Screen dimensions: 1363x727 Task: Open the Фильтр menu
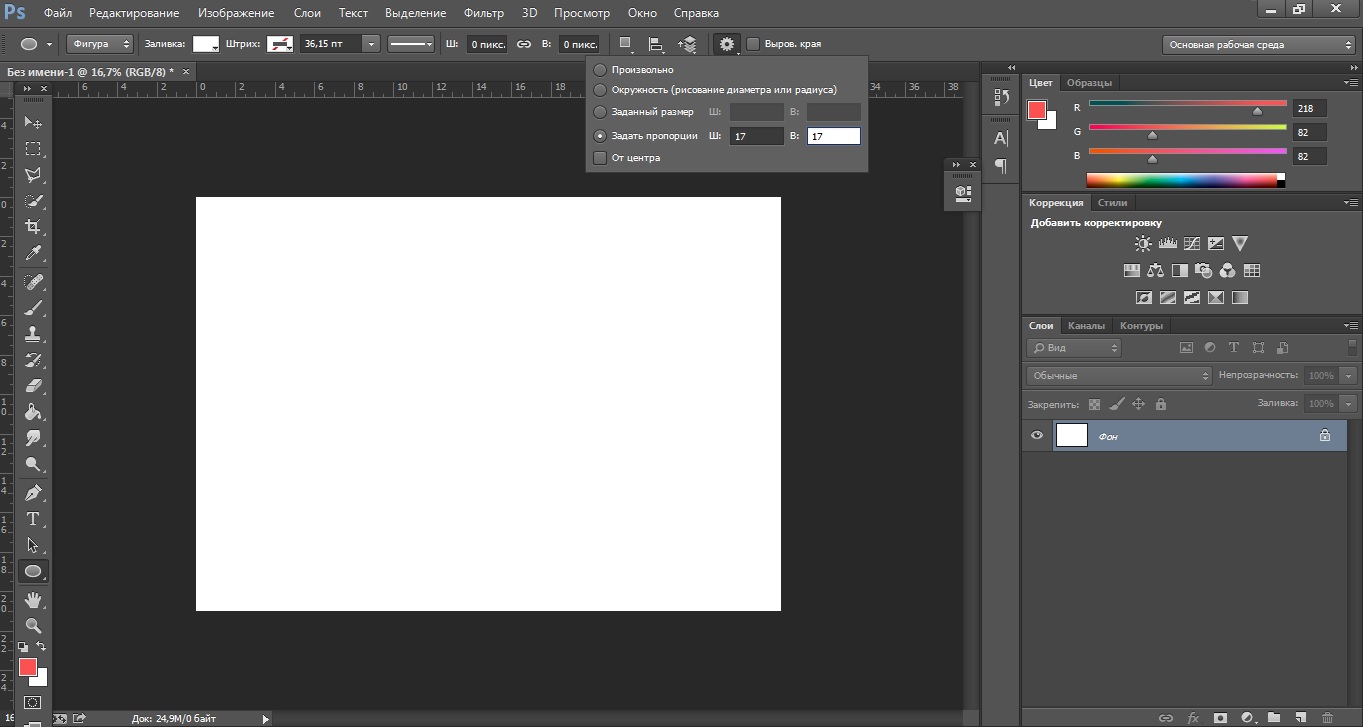[x=484, y=13]
